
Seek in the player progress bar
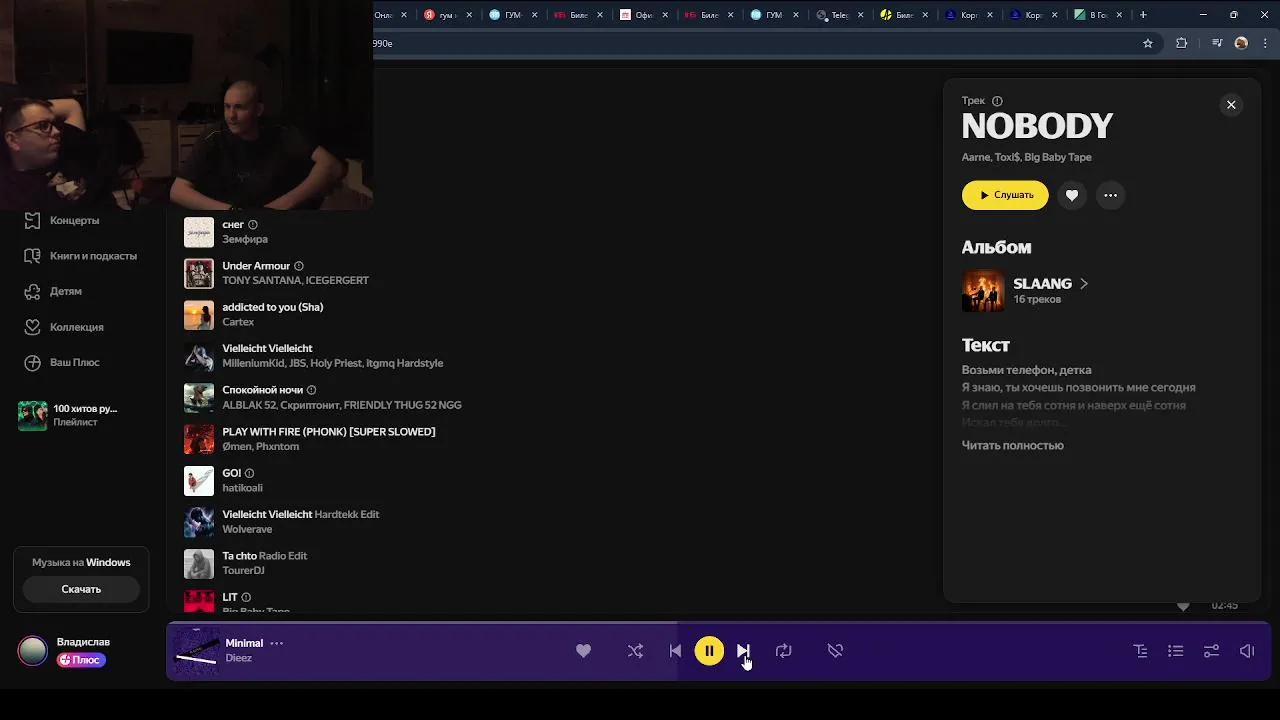click(718, 623)
